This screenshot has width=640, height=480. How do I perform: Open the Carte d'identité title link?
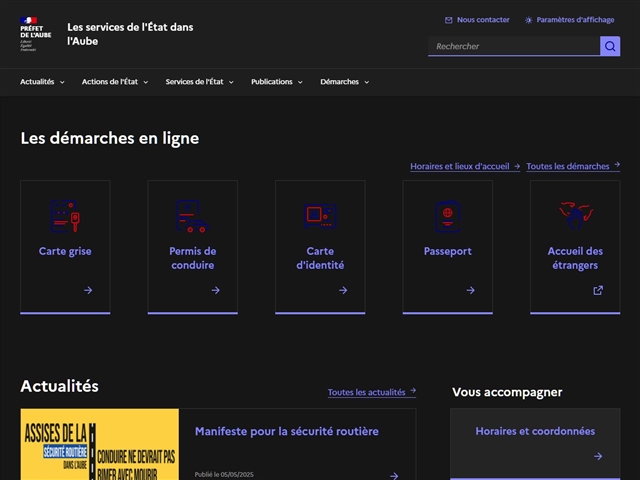tap(320, 258)
